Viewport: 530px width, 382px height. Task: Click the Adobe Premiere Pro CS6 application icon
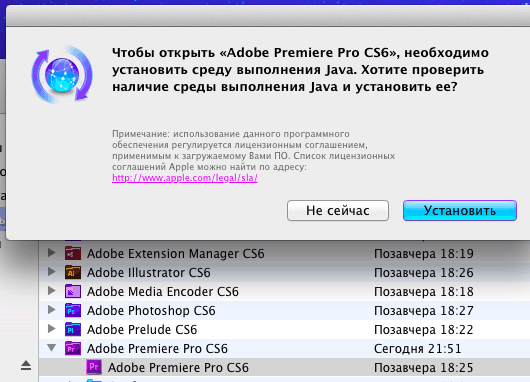point(94,367)
